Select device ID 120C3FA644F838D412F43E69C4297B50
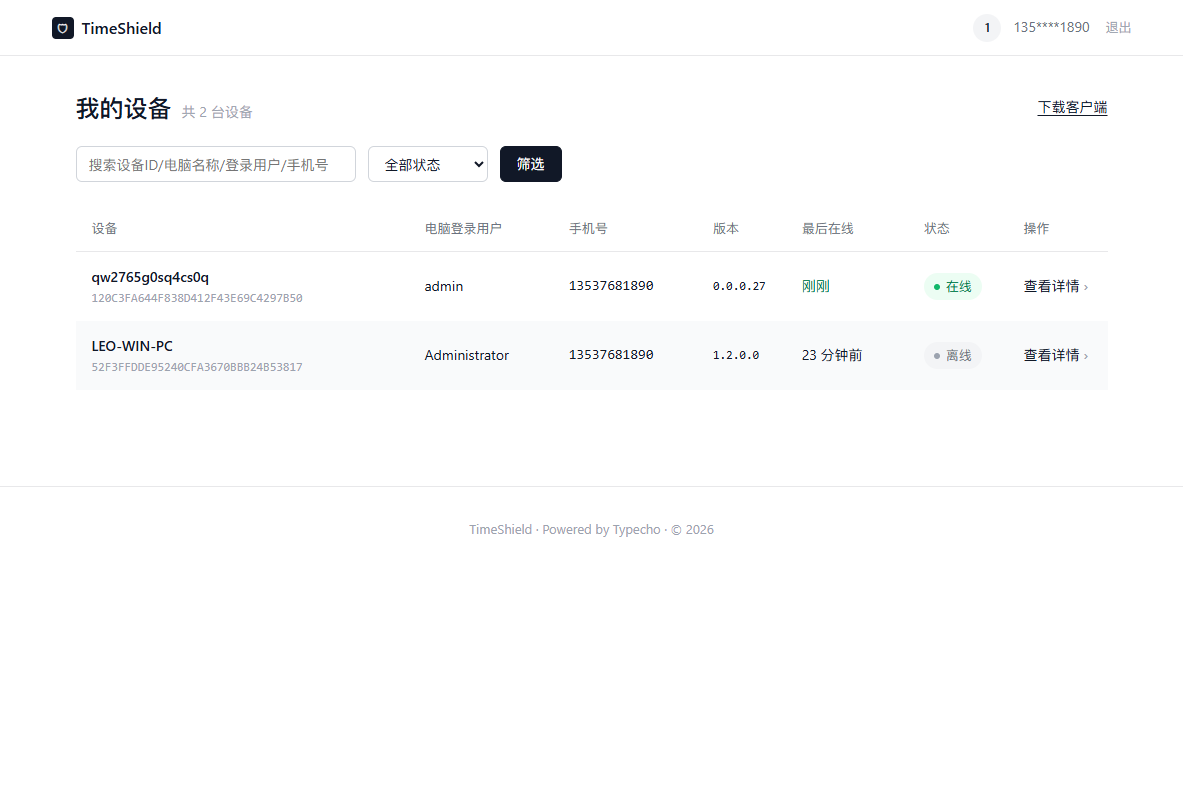The height and width of the screenshot is (810, 1183). coord(197,298)
